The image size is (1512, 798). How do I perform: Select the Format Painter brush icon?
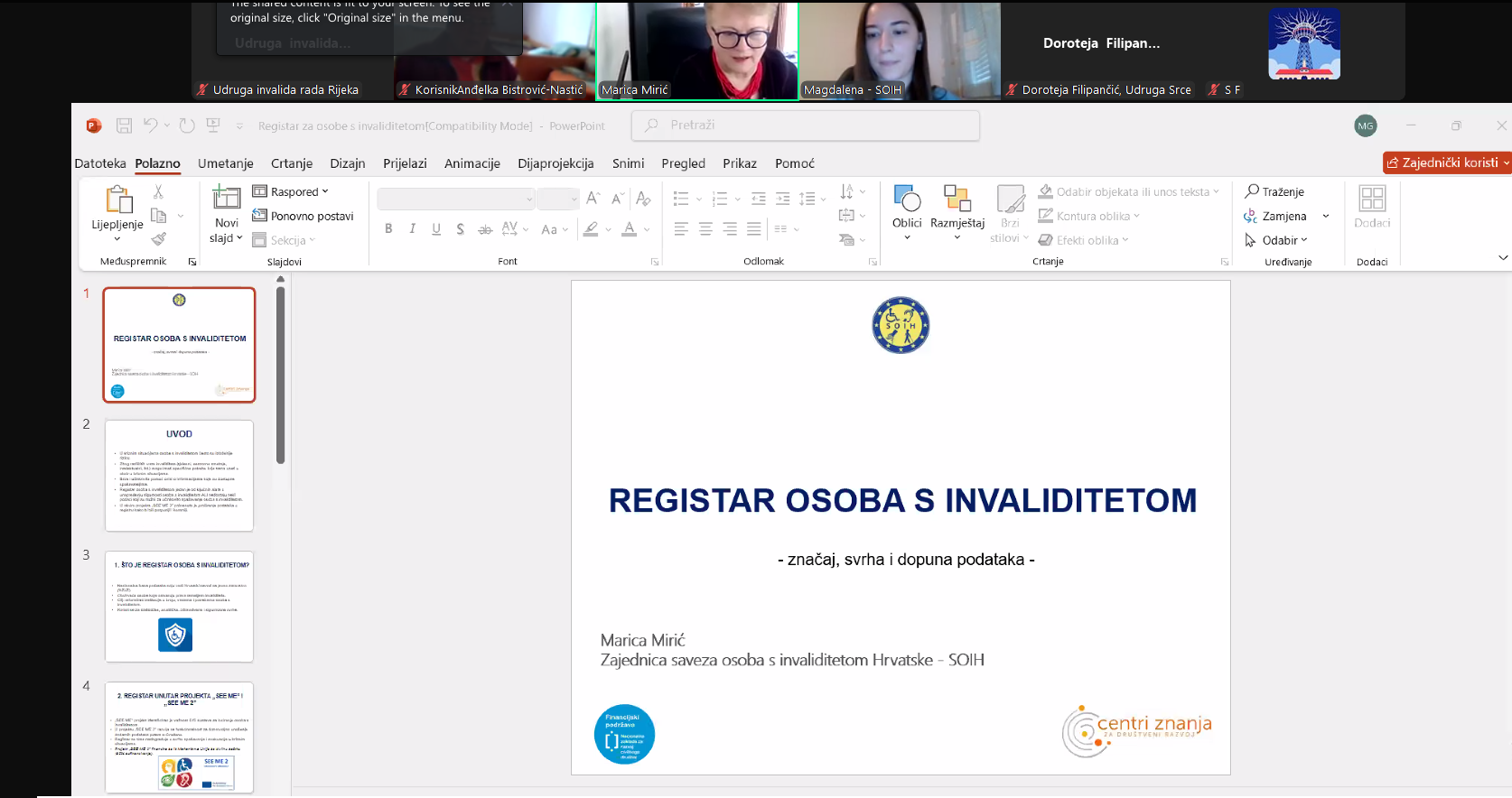pos(159,239)
